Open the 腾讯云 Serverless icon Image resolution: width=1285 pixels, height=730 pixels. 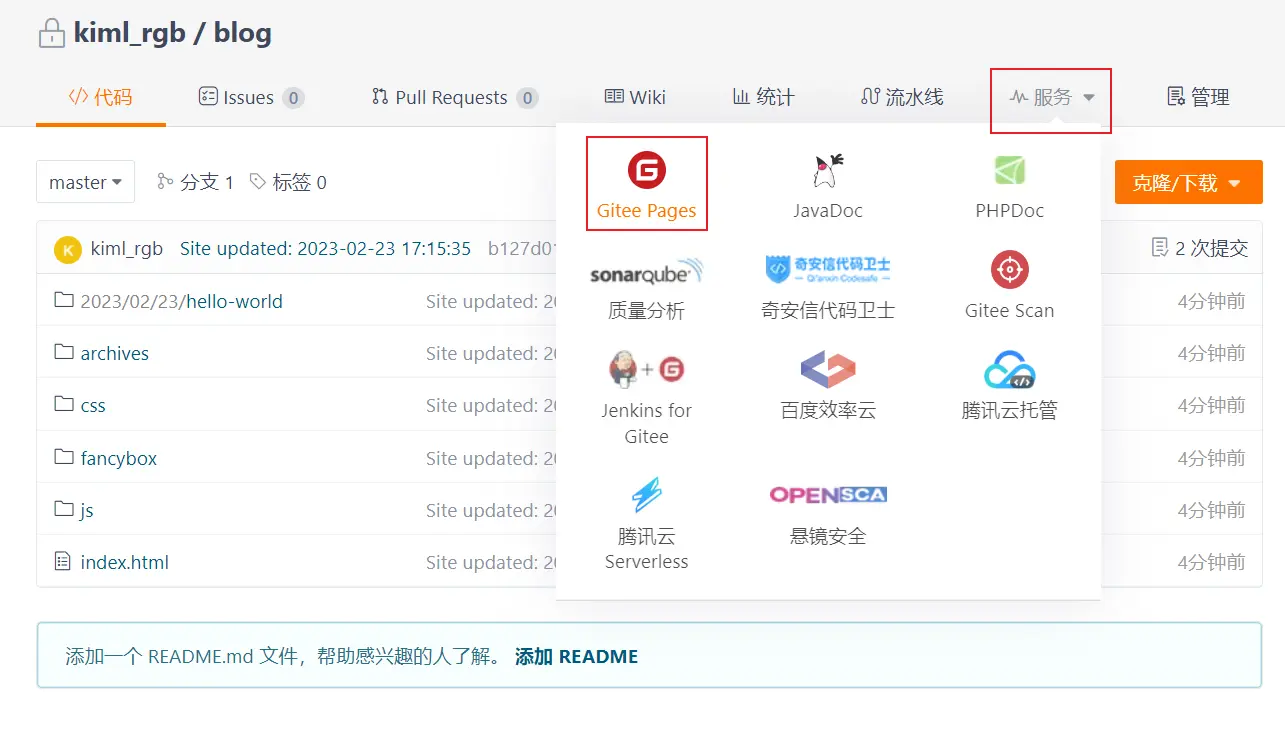point(646,495)
